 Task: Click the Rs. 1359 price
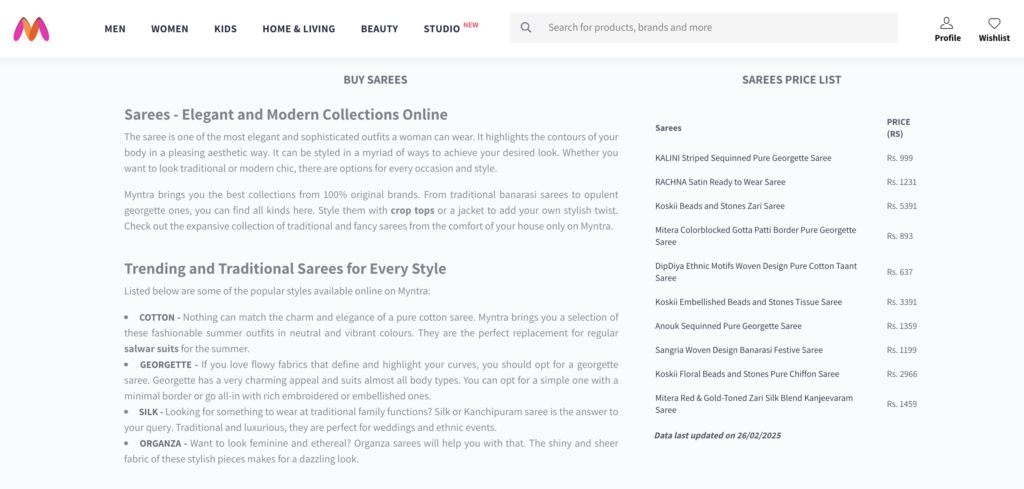[x=902, y=326]
